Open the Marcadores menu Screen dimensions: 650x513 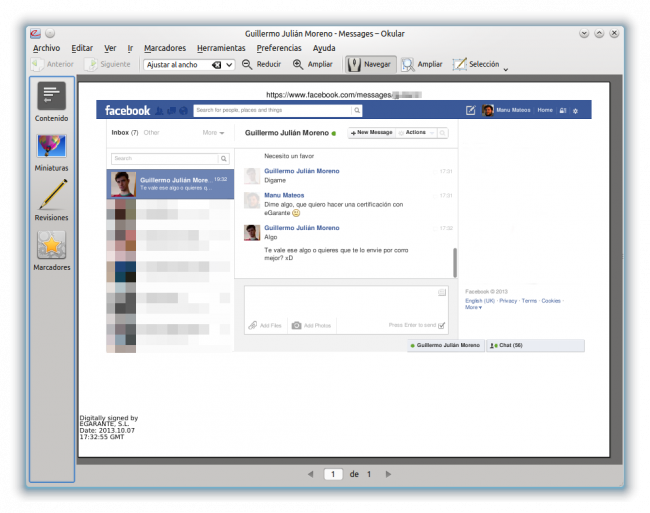[165, 48]
